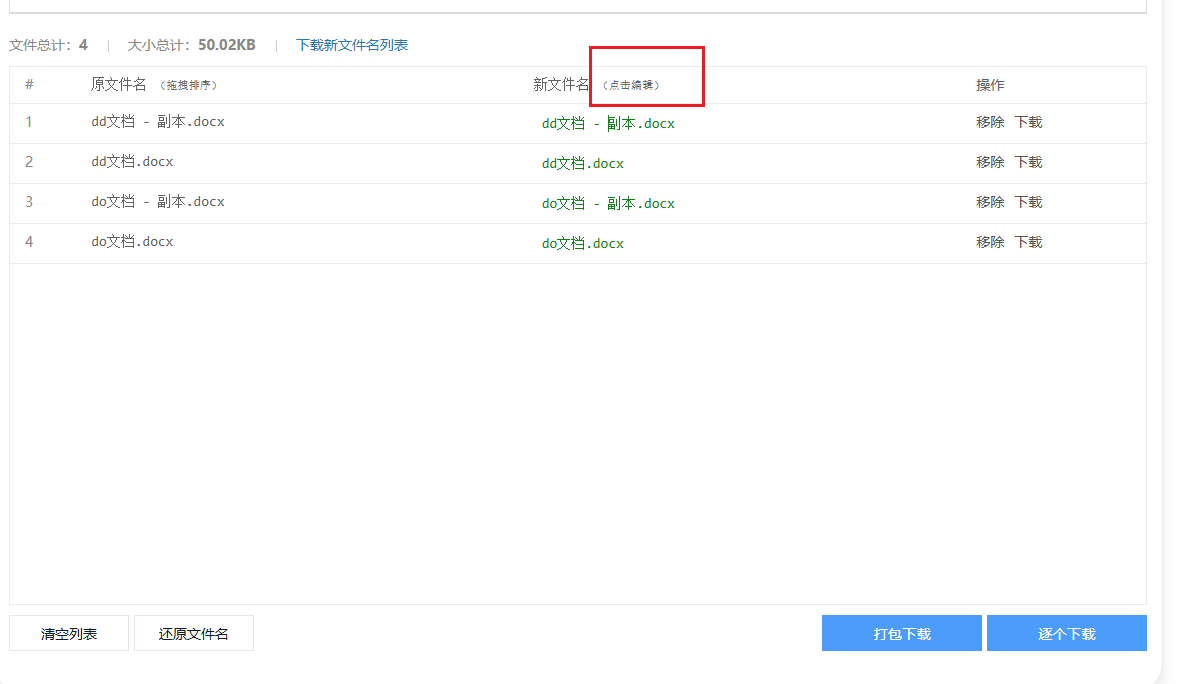This screenshot has height=684, width=1191.
Task: Click the 打包下载 button
Action: tap(901, 632)
